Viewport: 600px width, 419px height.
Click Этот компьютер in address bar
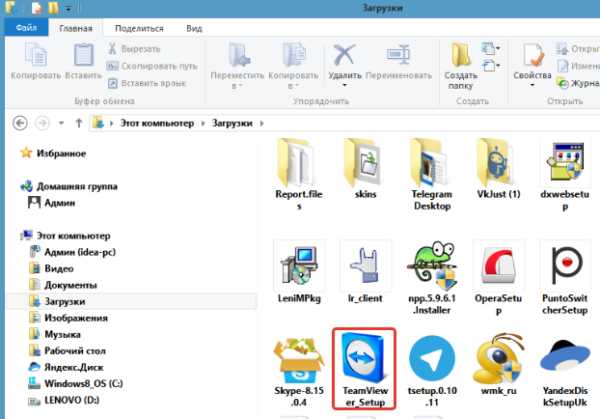click(x=157, y=123)
